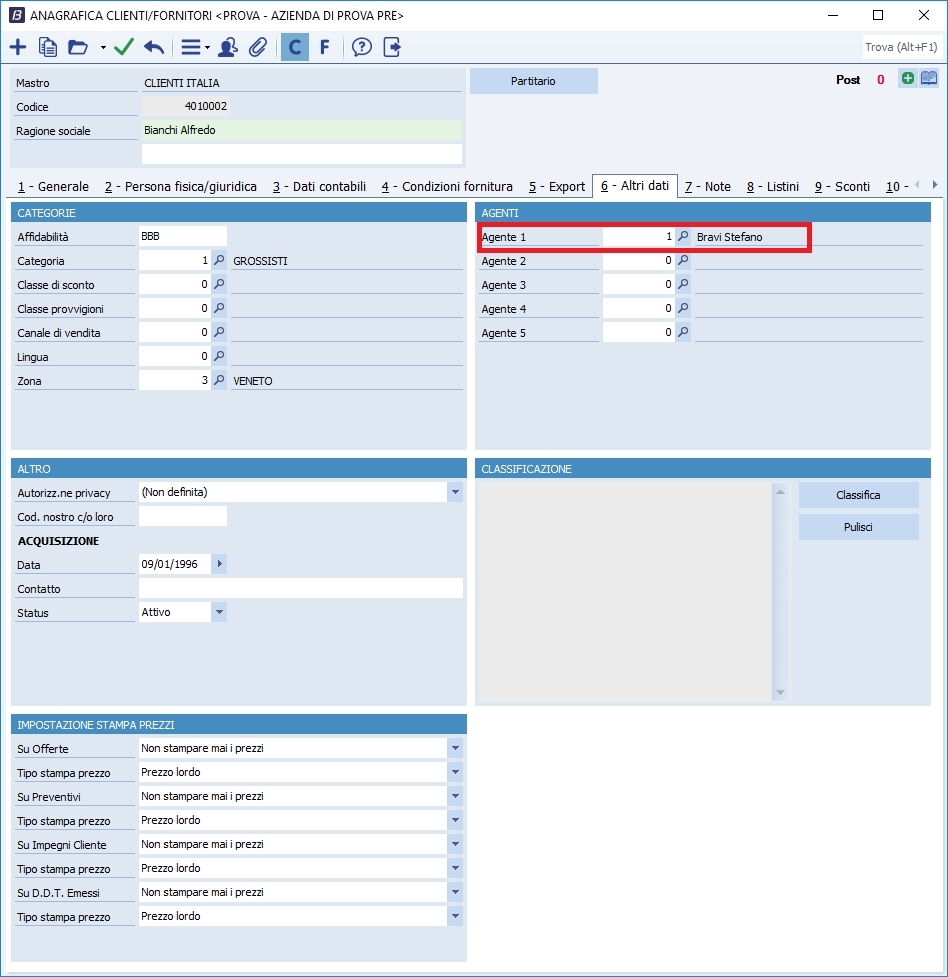Viewport: 948px width, 977px height.
Task: Select the 5 - Export tab
Action: pos(557,186)
